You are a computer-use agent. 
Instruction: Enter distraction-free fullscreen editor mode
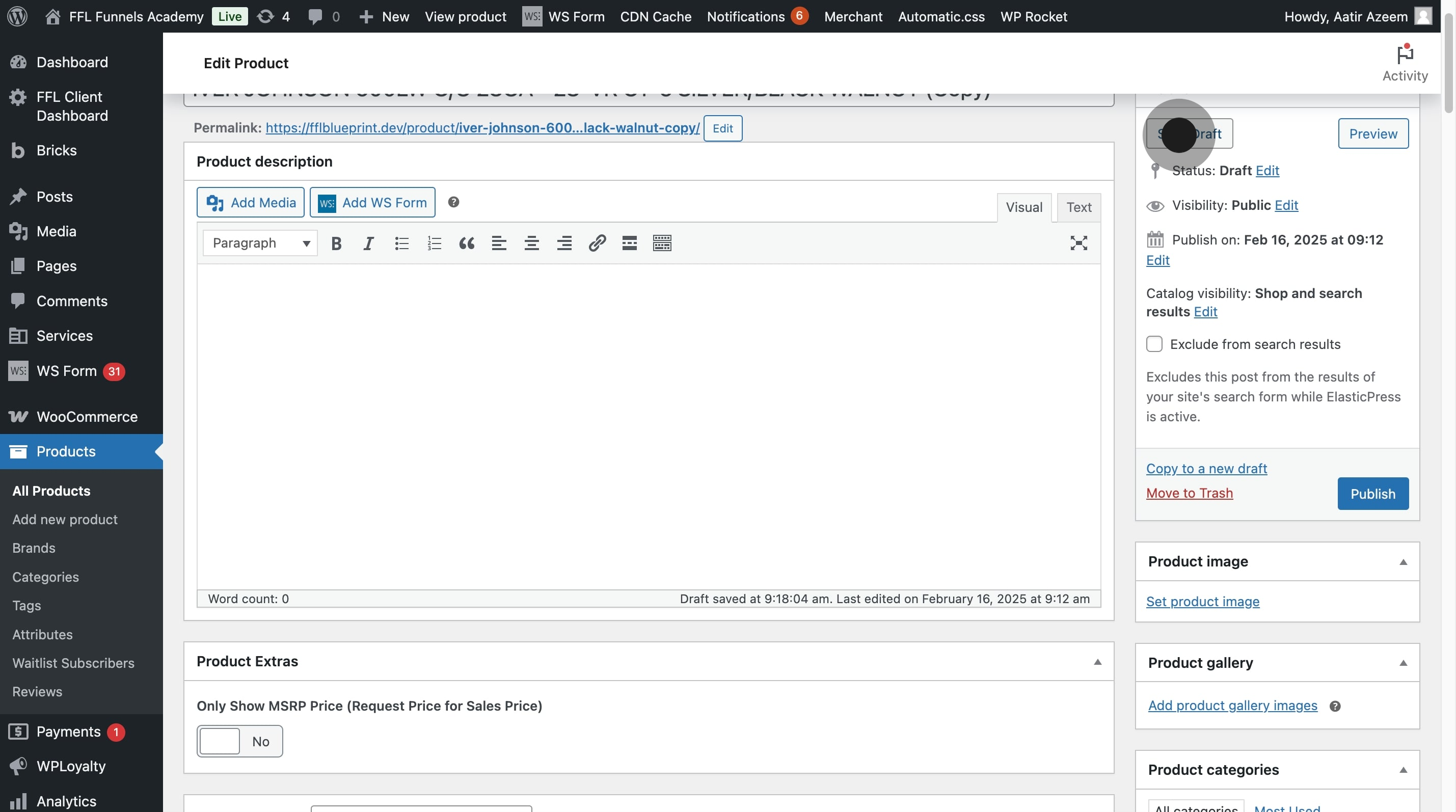(x=1078, y=243)
